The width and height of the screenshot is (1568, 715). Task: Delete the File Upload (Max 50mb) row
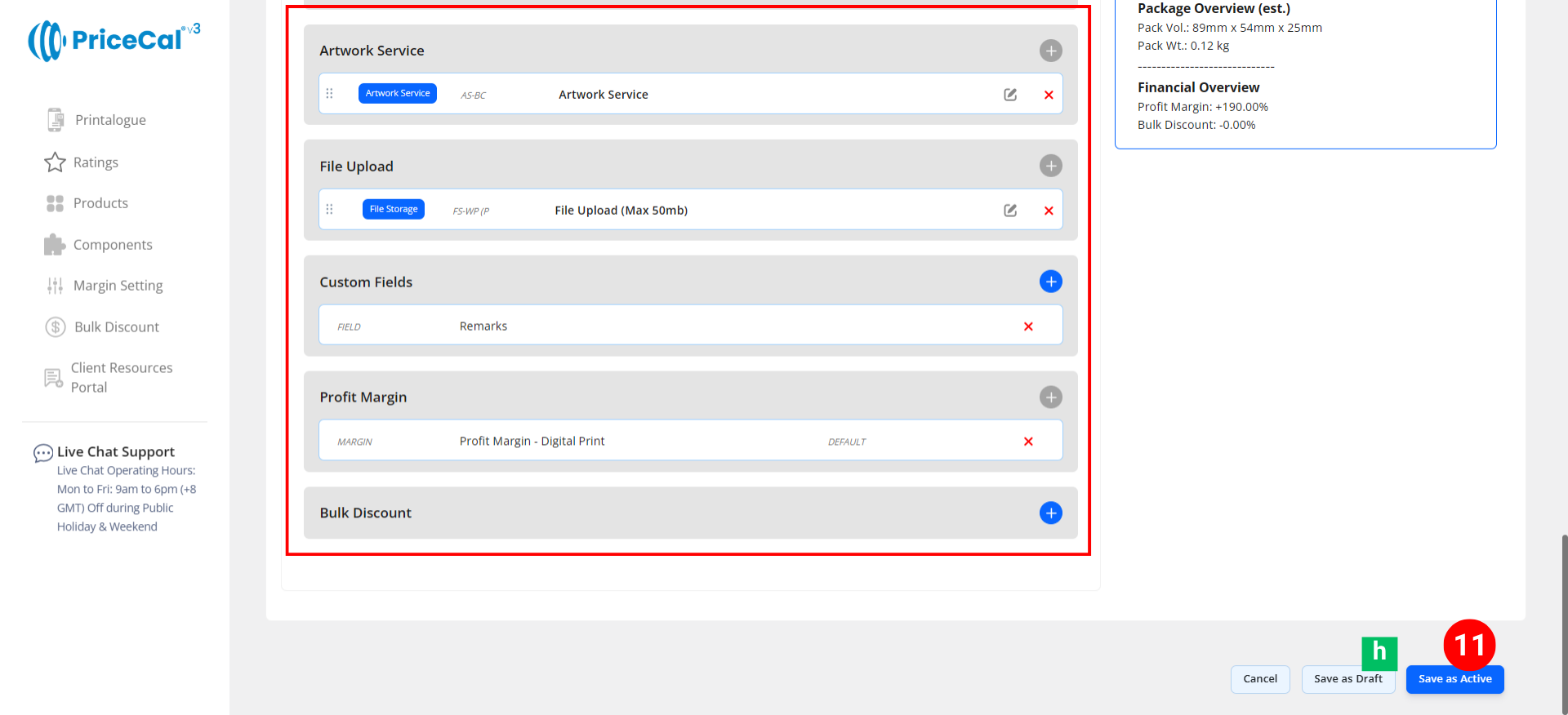[x=1049, y=211]
